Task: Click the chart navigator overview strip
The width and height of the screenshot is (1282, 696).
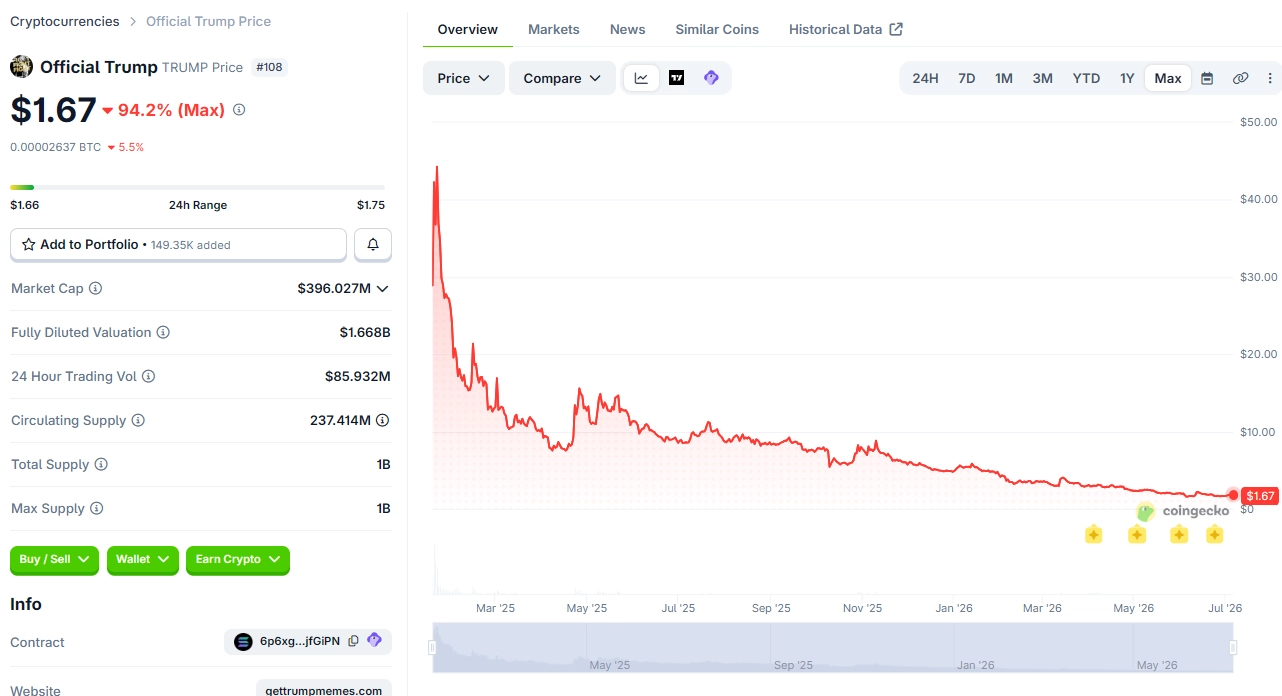Action: pos(833,647)
